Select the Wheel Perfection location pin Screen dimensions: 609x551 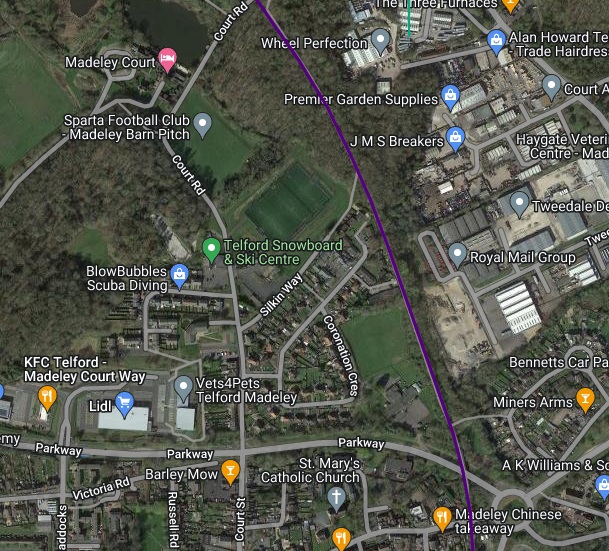pyautogui.click(x=380, y=41)
